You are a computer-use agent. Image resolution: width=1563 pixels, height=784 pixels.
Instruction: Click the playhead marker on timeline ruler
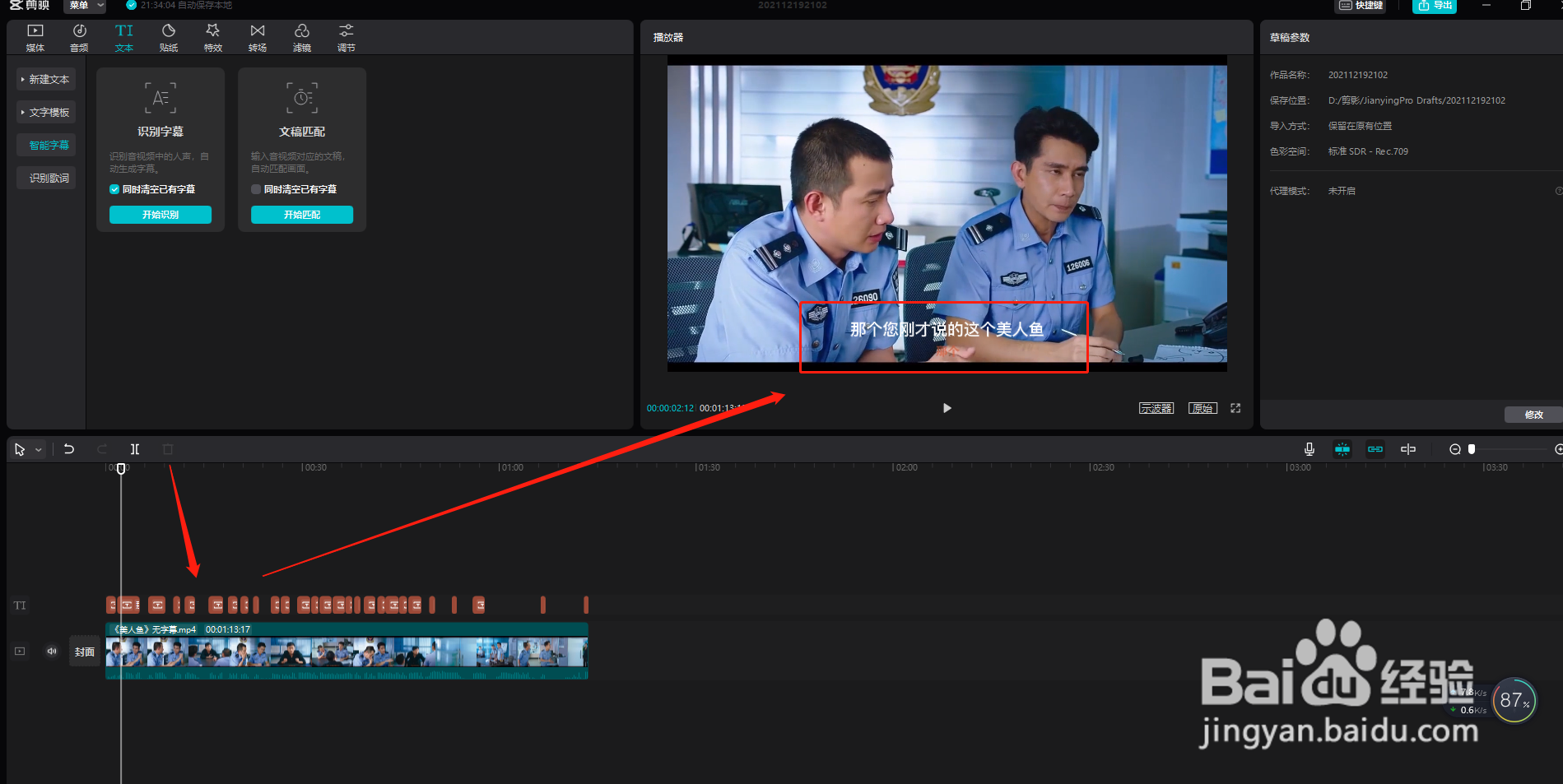(121, 469)
